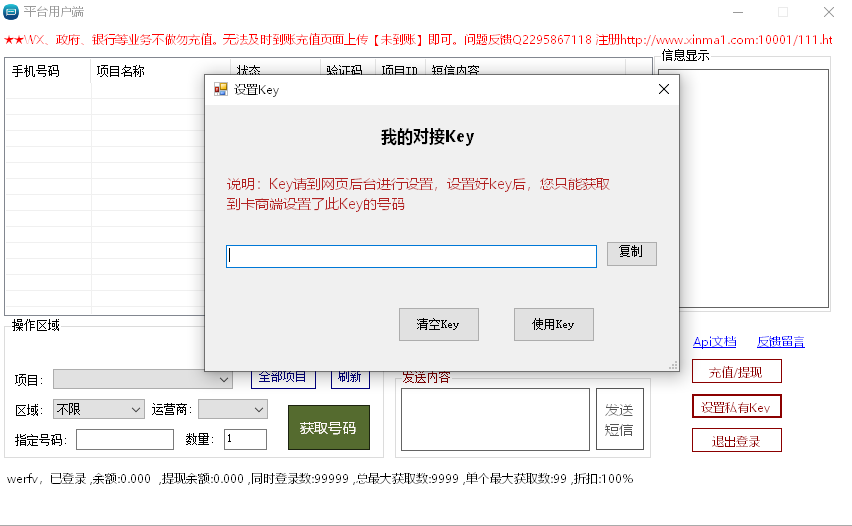
Task: Click the 清空Key button
Action: (438, 324)
